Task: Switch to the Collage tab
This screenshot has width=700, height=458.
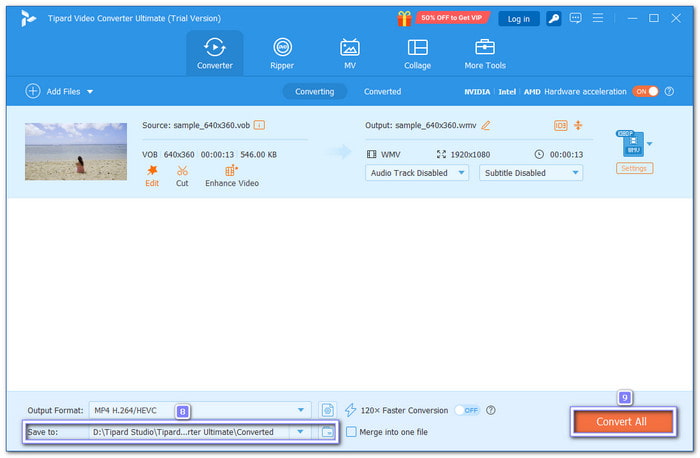Action: tap(417, 54)
